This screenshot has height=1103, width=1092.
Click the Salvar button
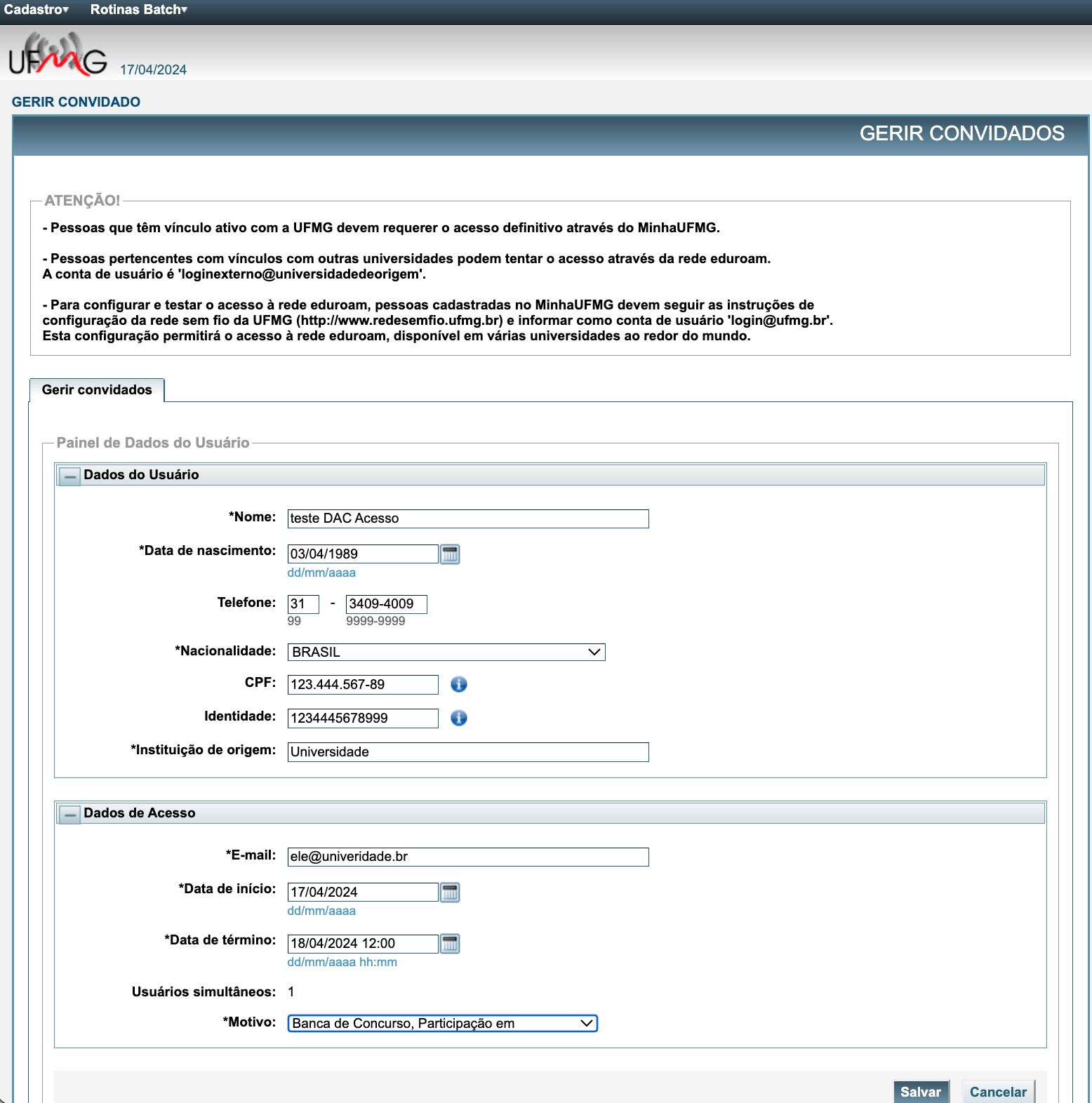coord(921,1092)
